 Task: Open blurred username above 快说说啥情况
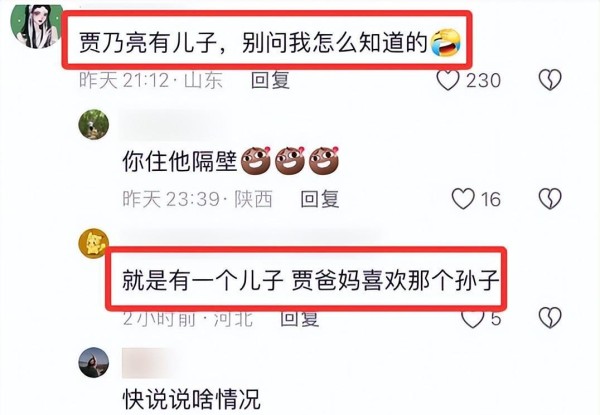[147, 363]
